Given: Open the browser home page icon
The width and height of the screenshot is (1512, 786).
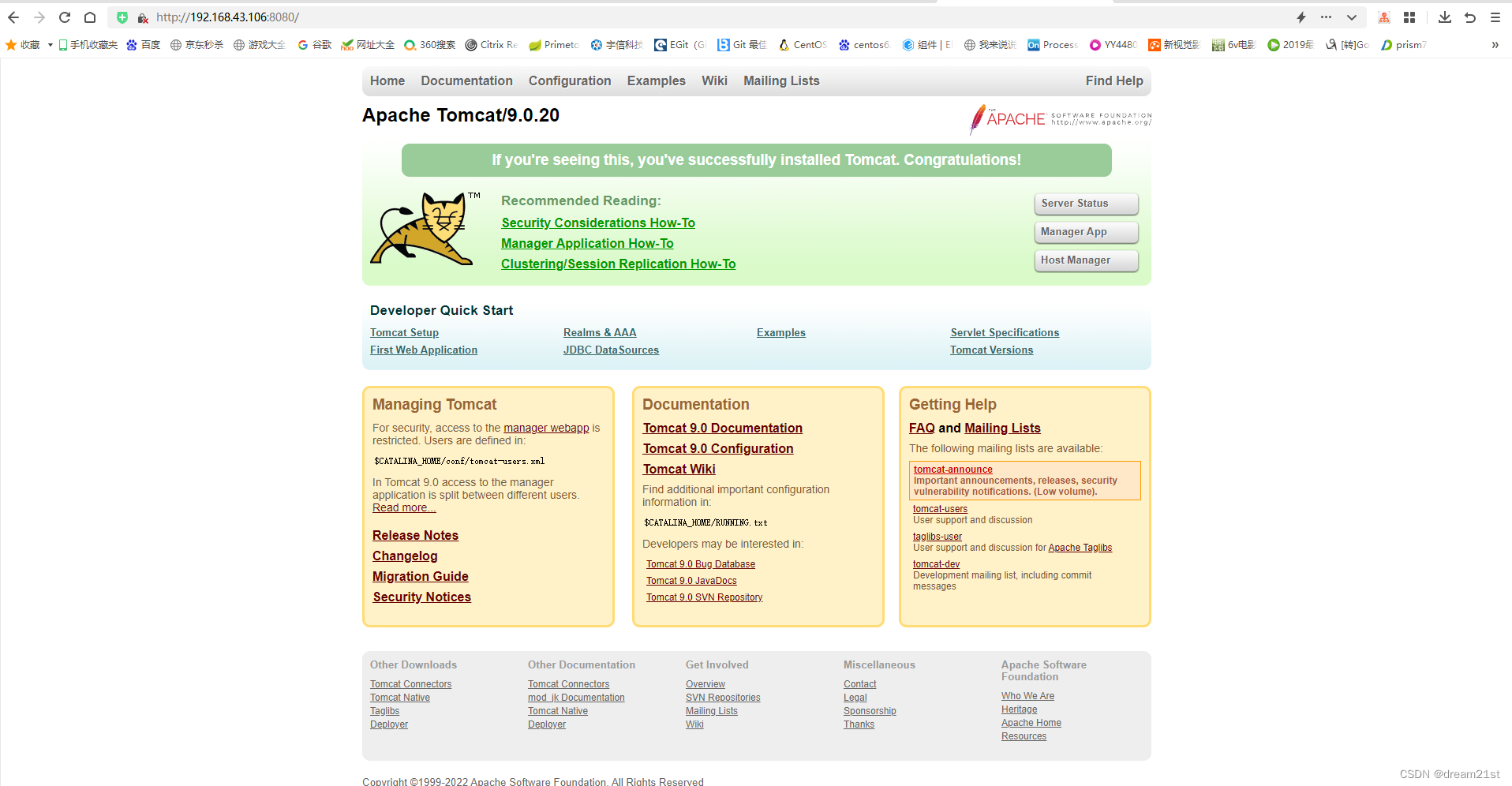Looking at the screenshot, I should pyautogui.click(x=90, y=17).
